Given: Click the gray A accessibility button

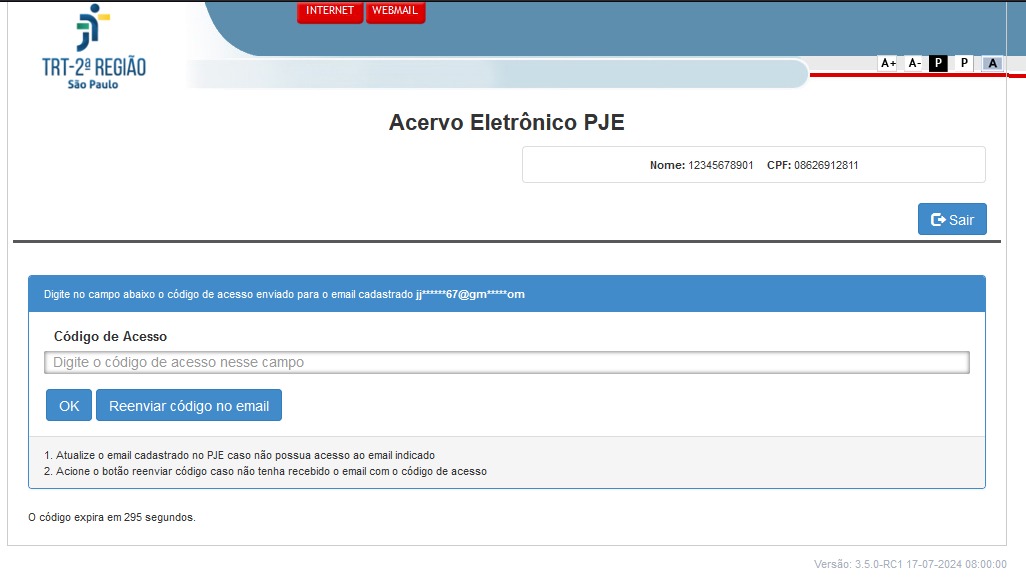Looking at the screenshot, I should tap(993, 63).
